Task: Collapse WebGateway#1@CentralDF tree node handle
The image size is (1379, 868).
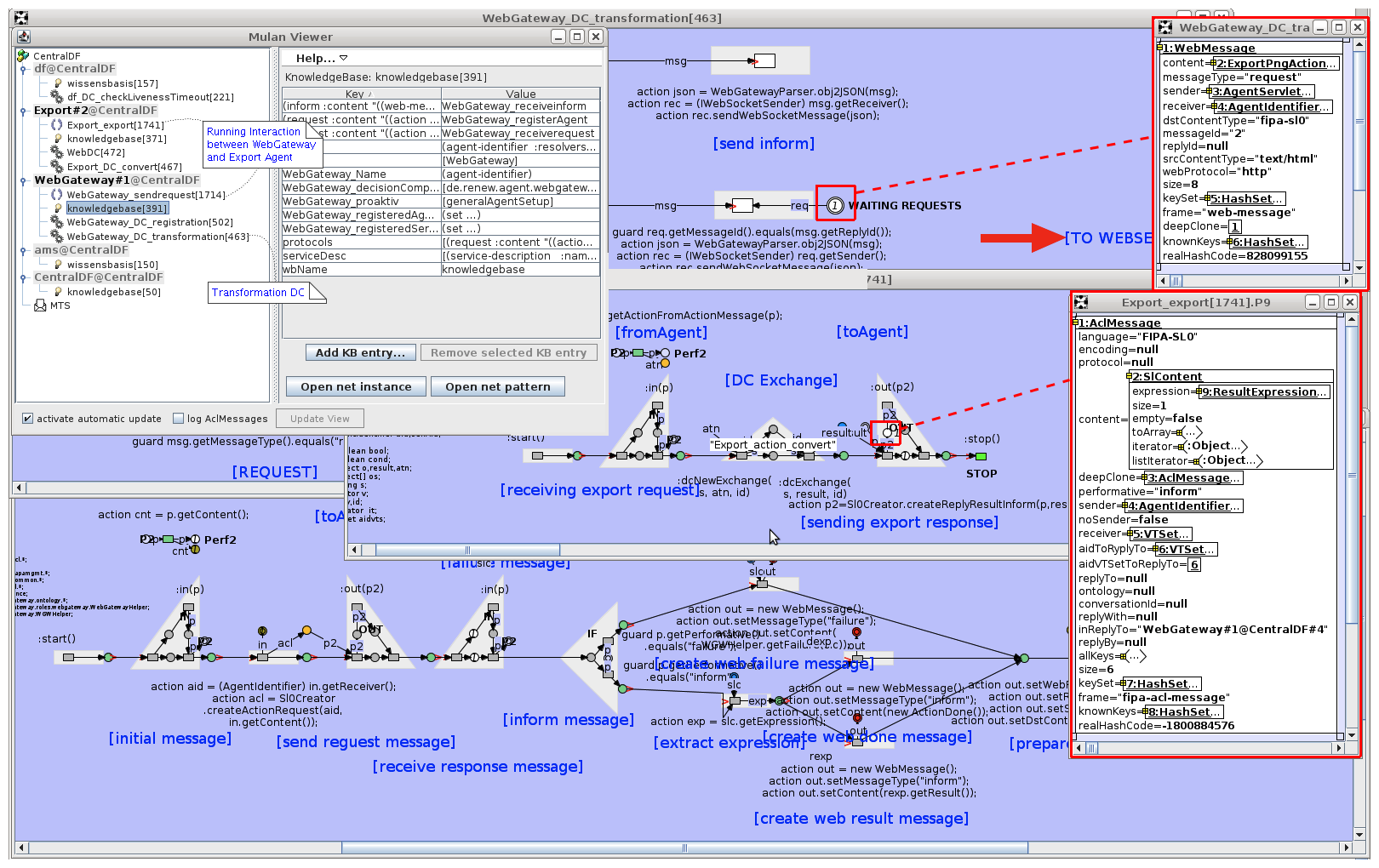Action: (x=23, y=180)
